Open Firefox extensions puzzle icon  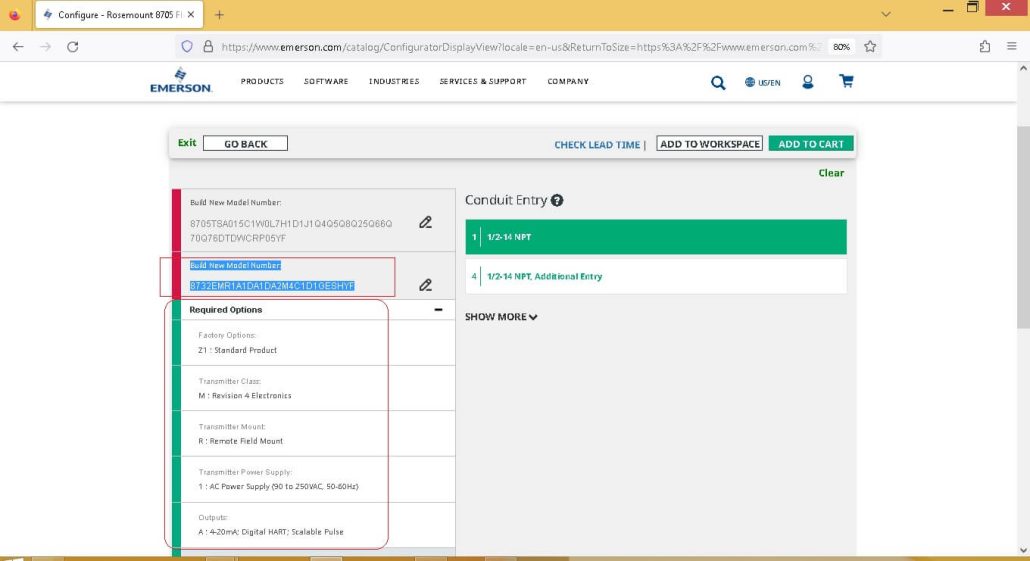click(985, 47)
